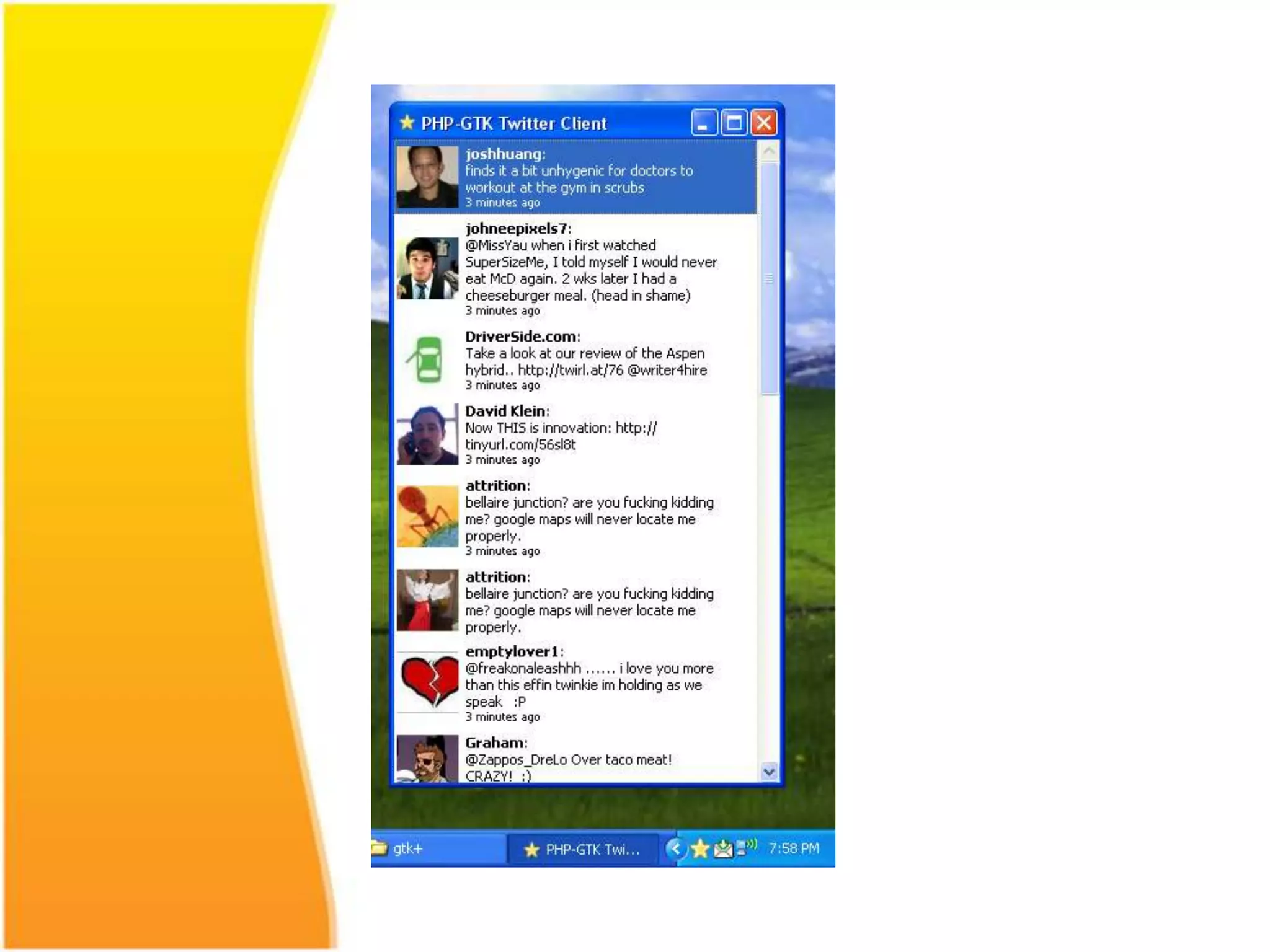
Task: Click joshhuang's profile avatar
Action: (x=427, y=177)
